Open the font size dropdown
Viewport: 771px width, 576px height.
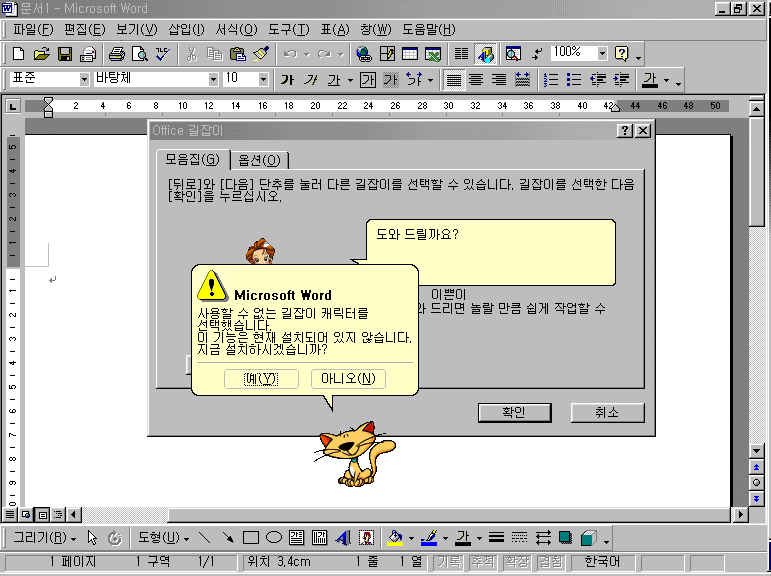coord(263,79)
